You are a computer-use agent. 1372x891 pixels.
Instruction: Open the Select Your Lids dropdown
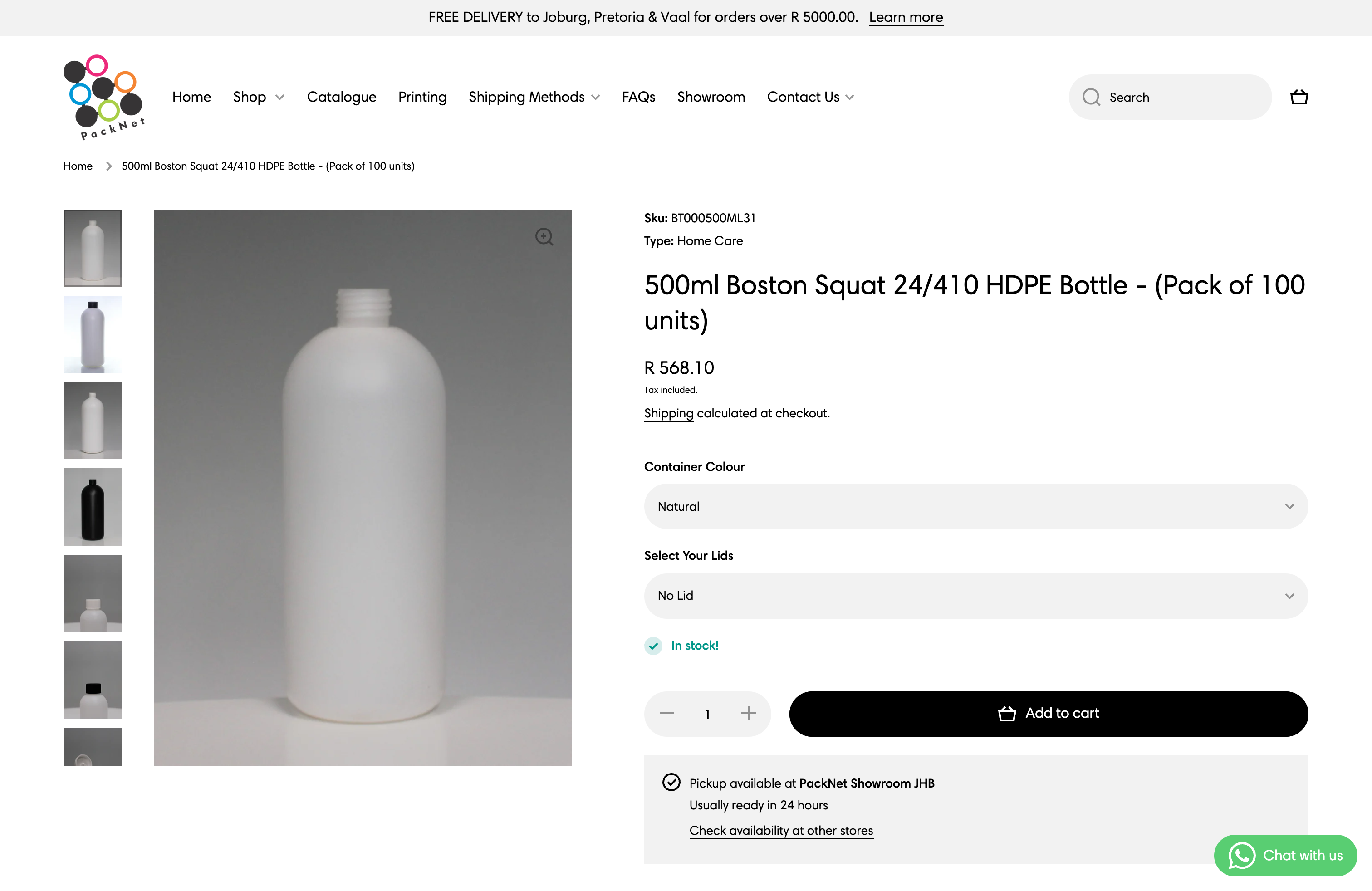pos(975,595)
